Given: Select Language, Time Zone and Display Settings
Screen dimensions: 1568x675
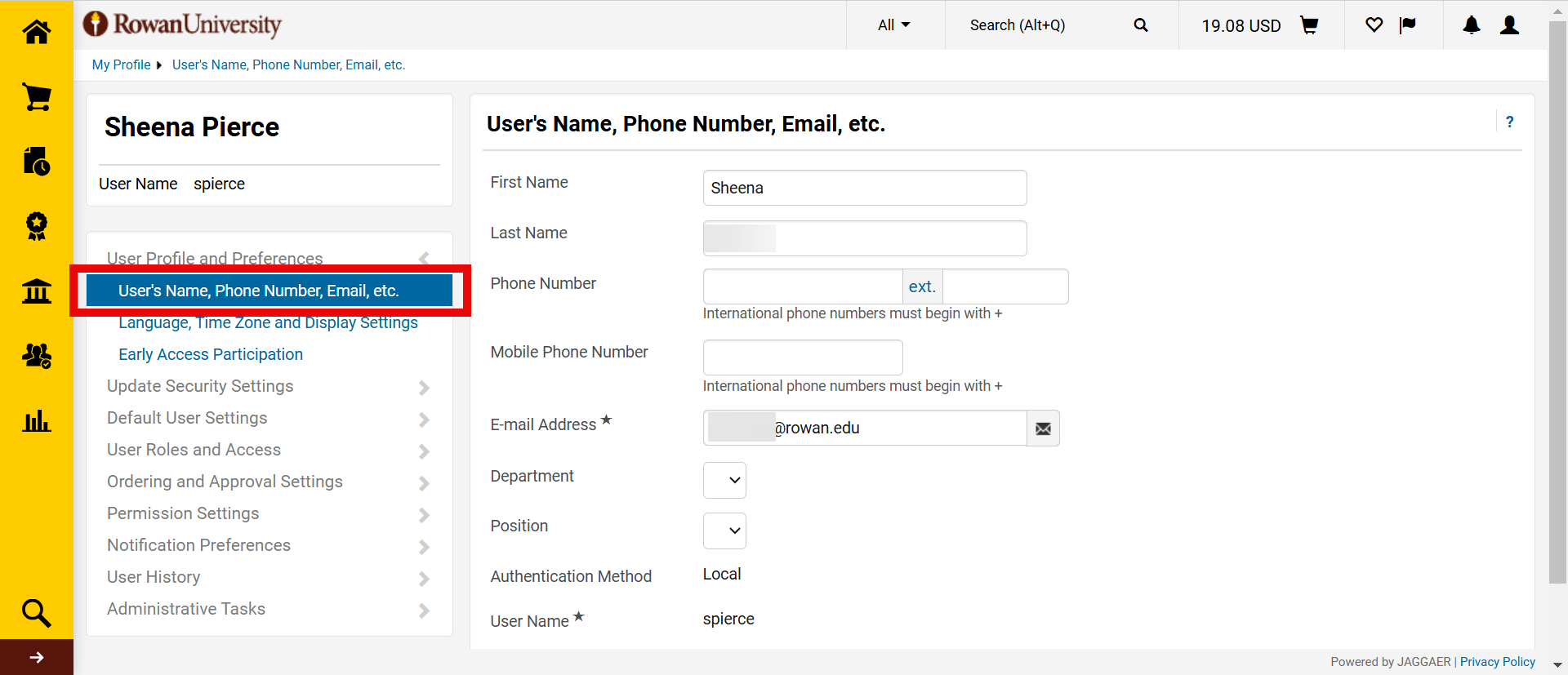Looking at the screenshot, I should pos(268,323).
